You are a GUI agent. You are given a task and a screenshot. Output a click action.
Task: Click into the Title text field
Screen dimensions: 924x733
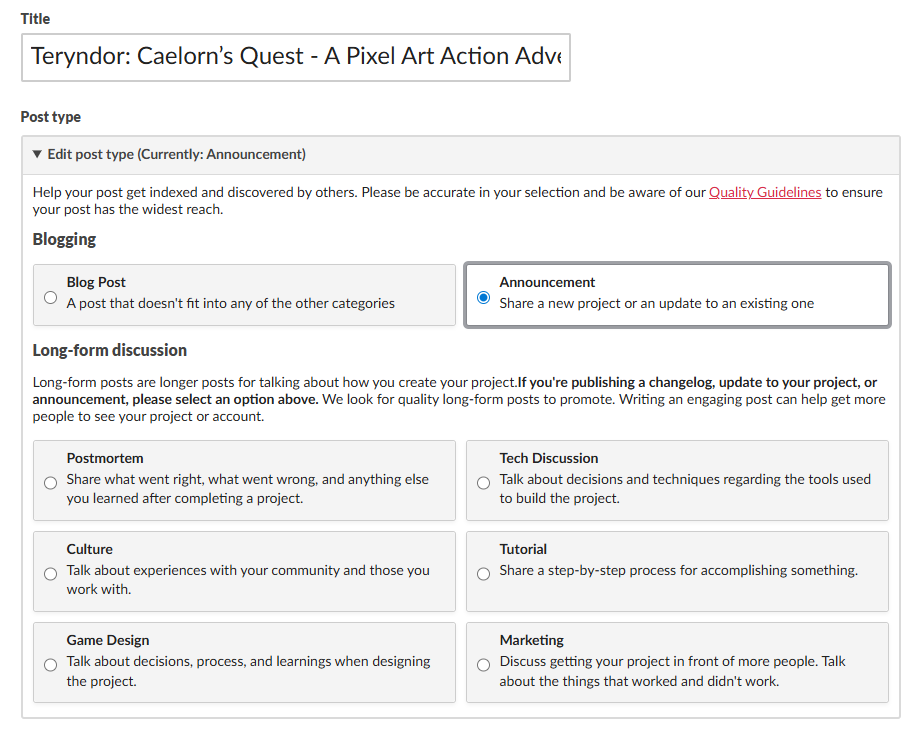[296, 57]
